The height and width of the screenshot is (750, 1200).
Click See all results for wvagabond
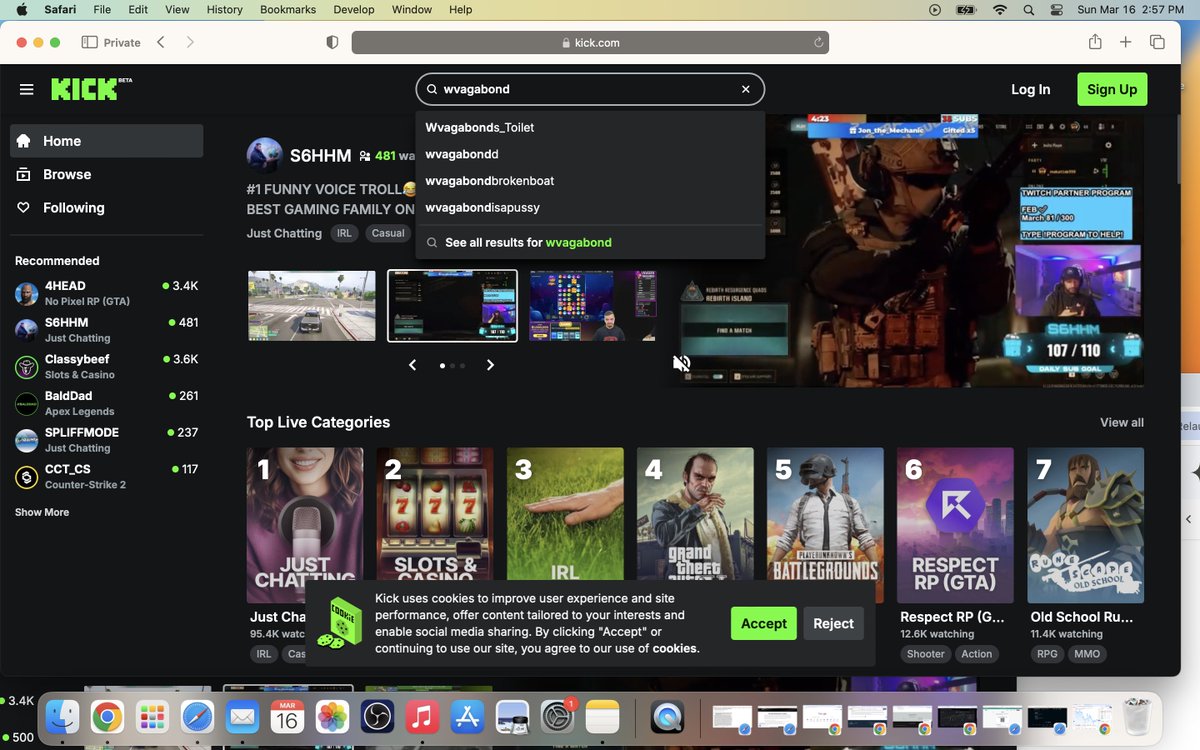click(x=590, y=242)
